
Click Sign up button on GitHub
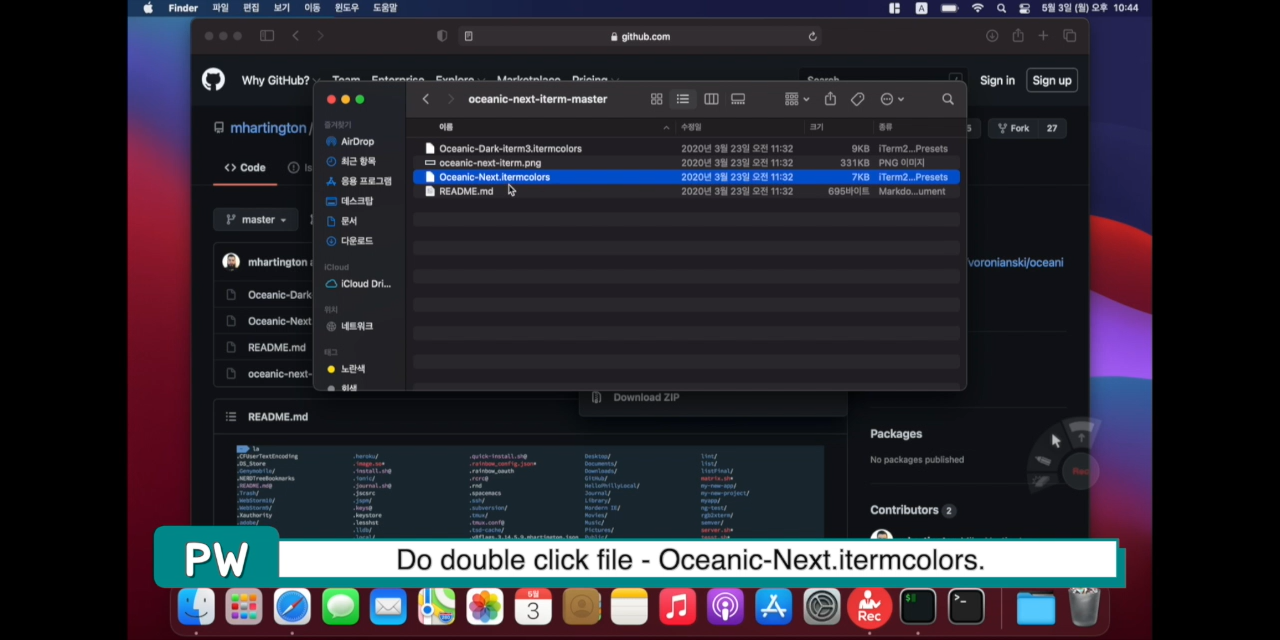click(1051, 81)
